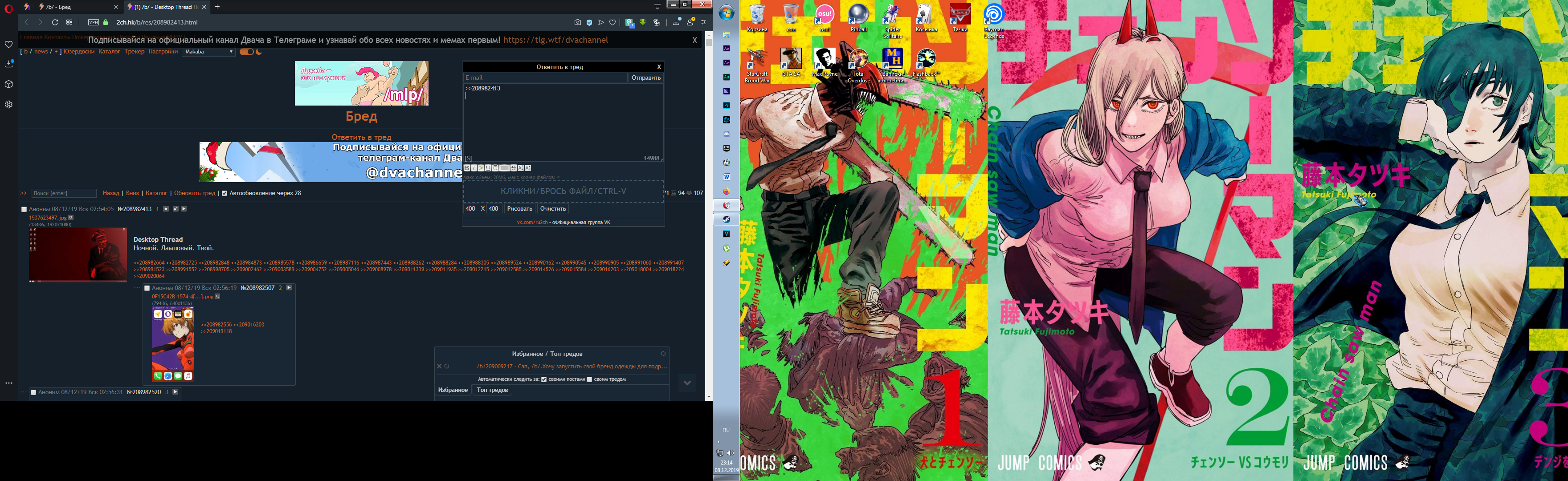Expand post 208982413 options arrow
The height and width of the screenshot is (481, 1568).
point(184,209)
